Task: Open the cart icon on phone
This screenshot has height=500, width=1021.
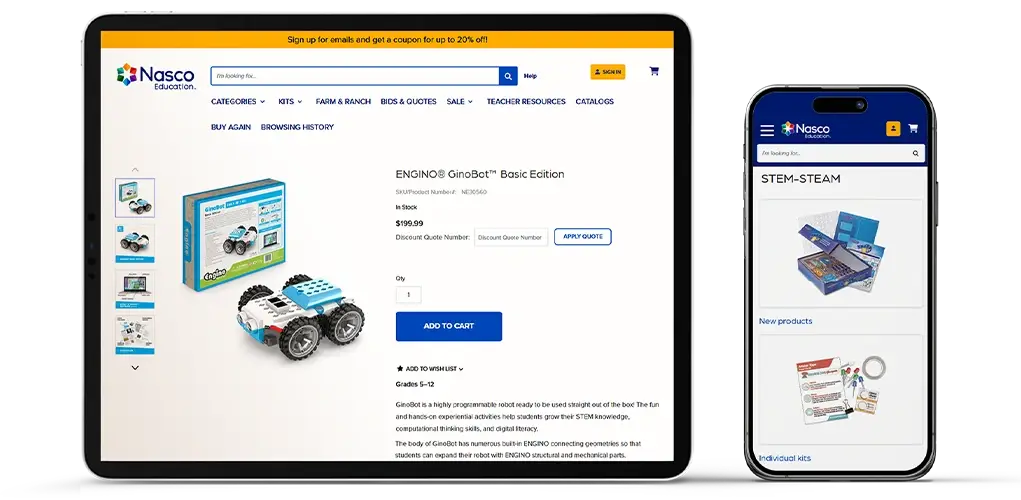Action: (913, 128)
